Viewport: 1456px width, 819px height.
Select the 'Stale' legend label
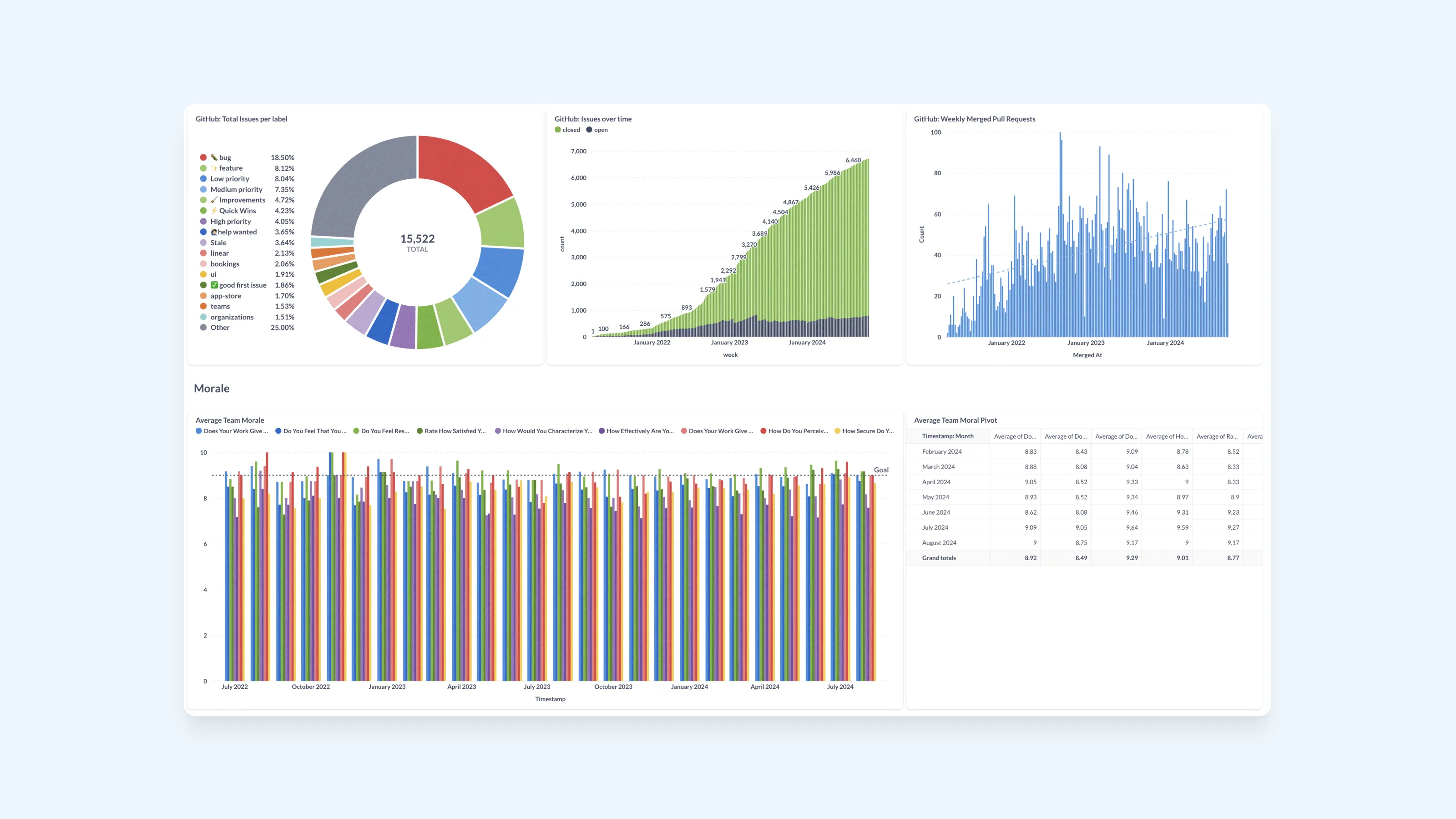point(218,243)
